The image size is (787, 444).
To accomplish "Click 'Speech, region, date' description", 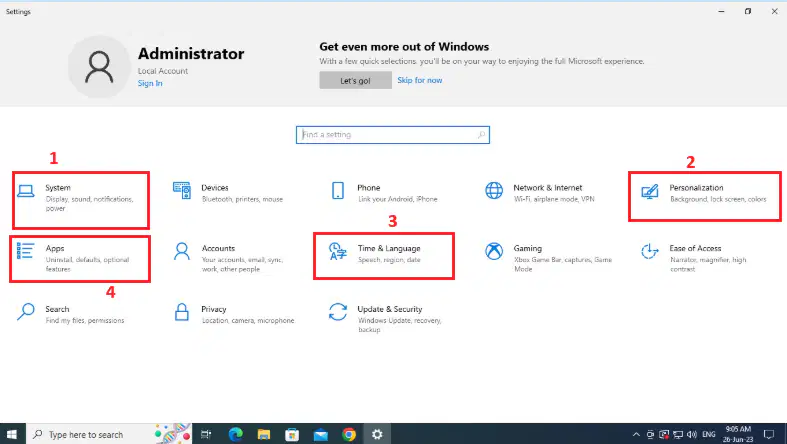I will coord(389,260).
